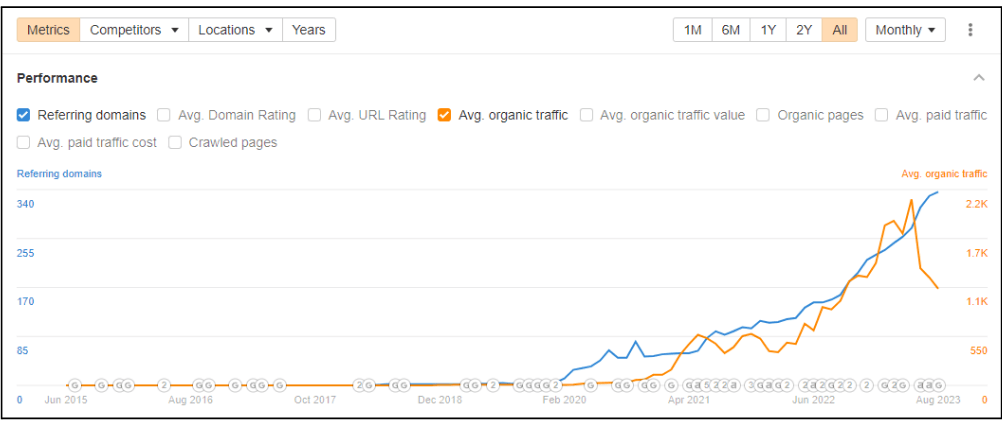Click the first Google update marker near Jun 2015

74,385
